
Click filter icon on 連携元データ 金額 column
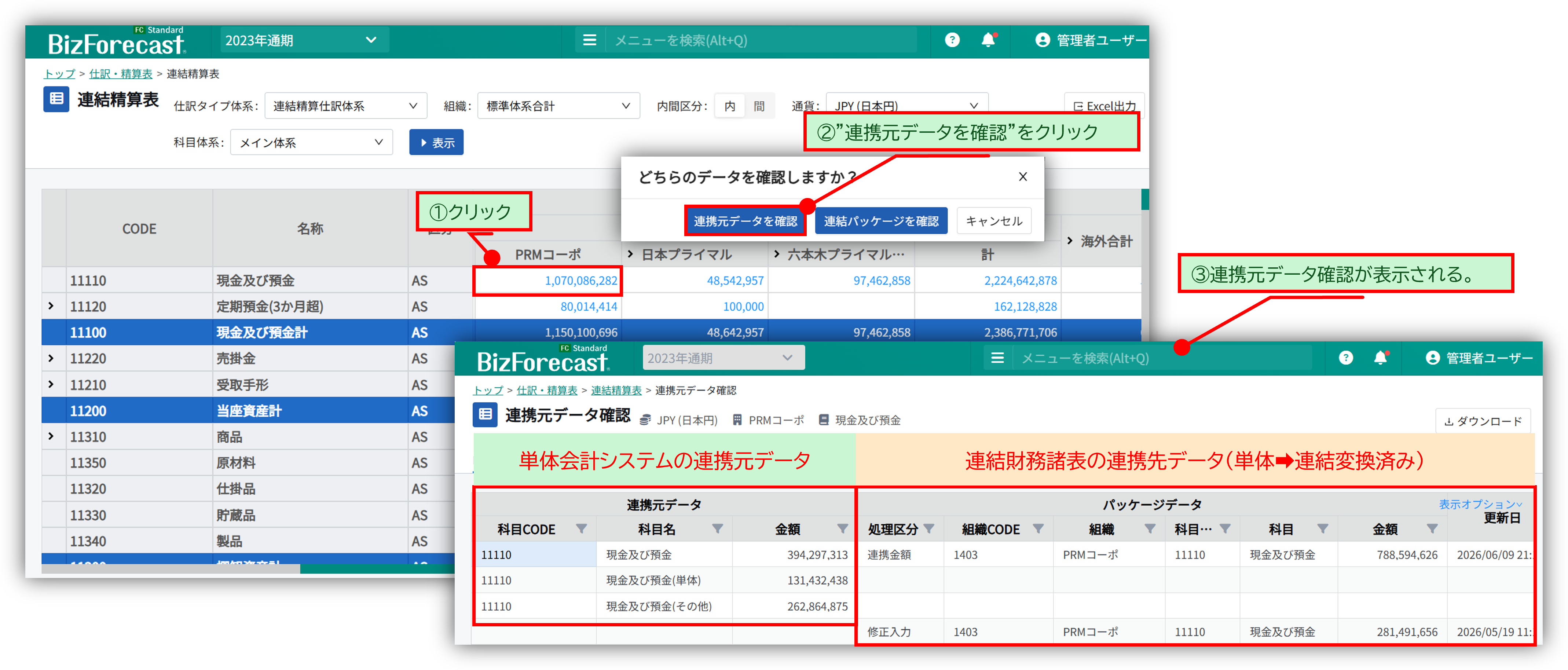(842, 528)
